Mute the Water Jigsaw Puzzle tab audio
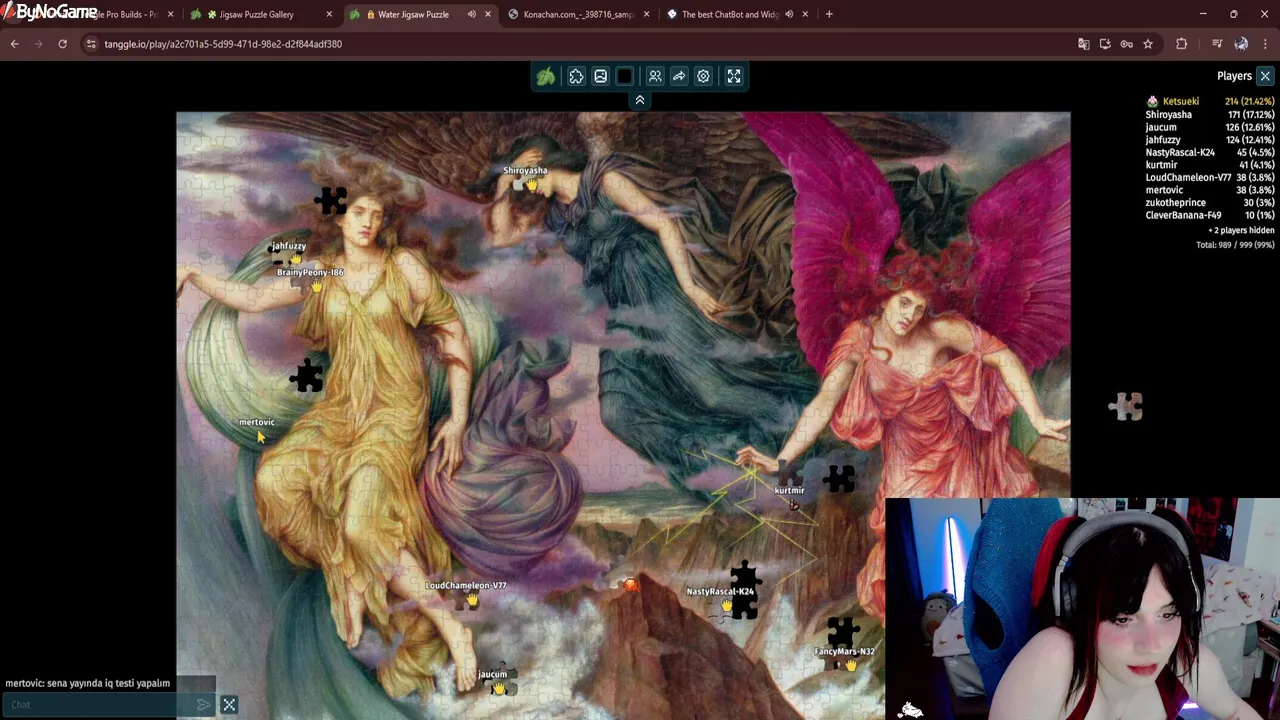The image size is (1280, 720). pyautogui.click(x=471, y=14)
